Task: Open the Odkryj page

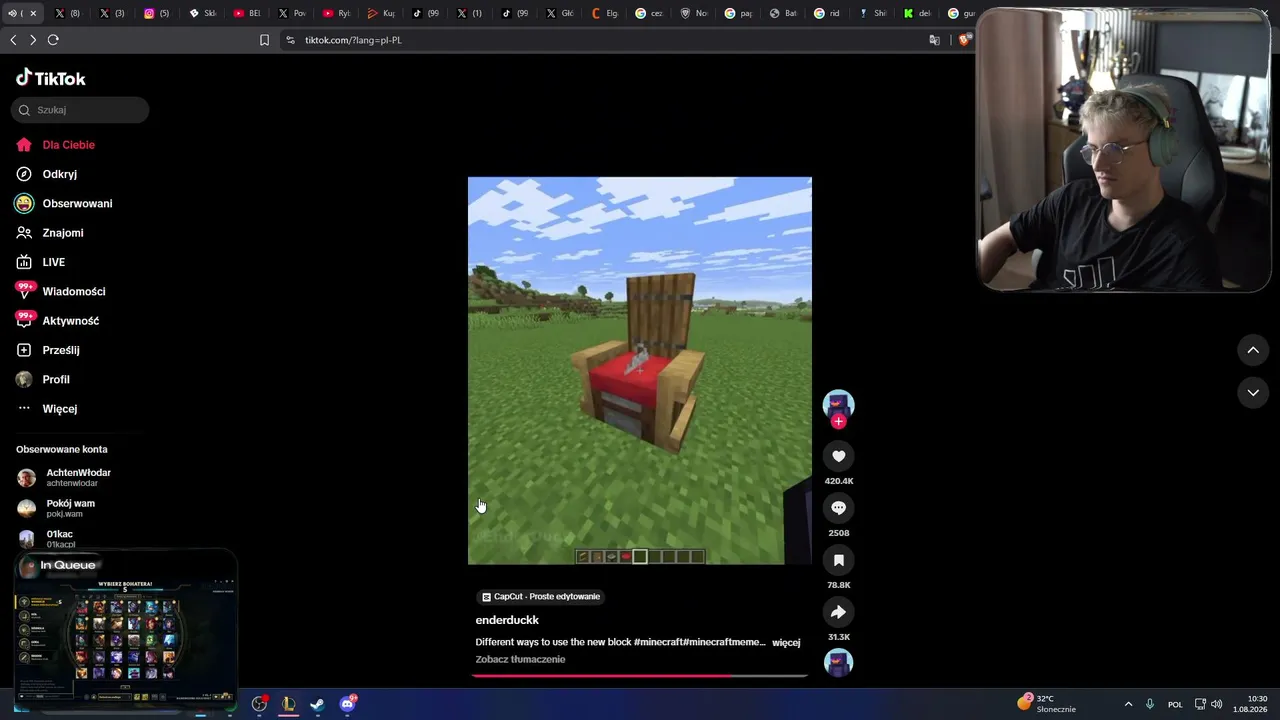Action: coord(59,174)
